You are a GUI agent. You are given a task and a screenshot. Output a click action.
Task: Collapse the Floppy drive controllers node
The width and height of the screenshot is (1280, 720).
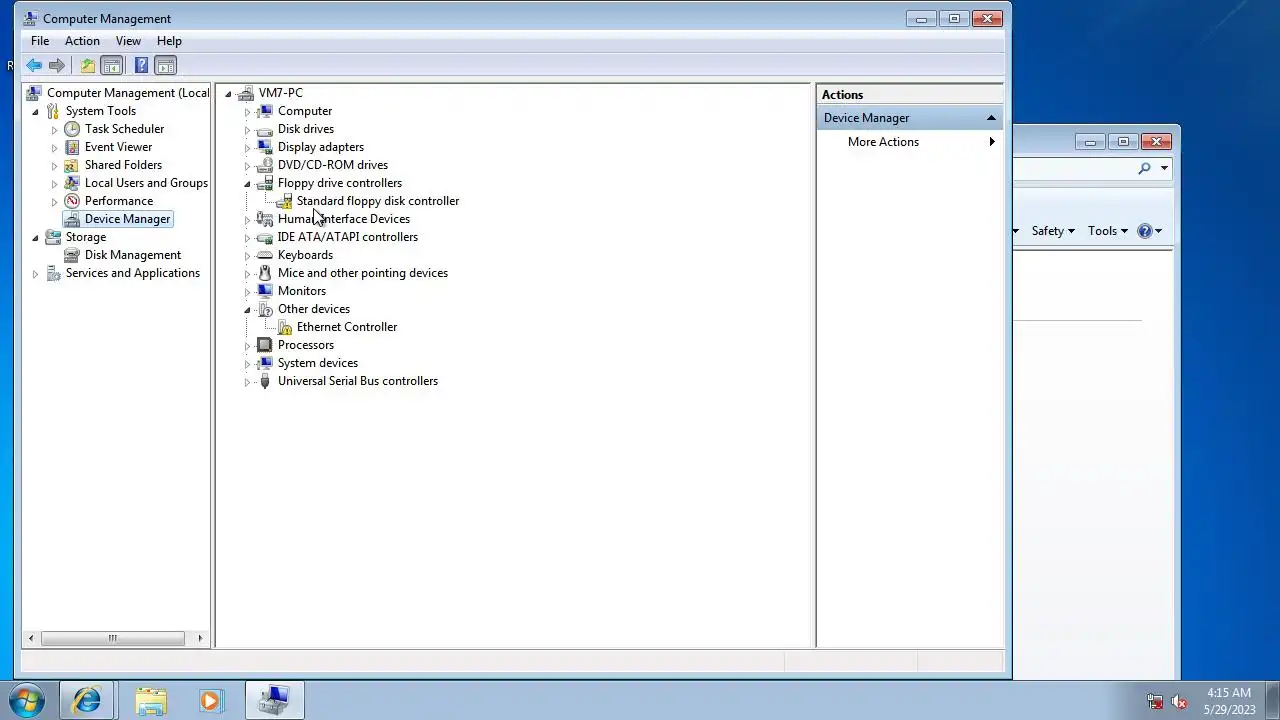(x=247, y=184)
